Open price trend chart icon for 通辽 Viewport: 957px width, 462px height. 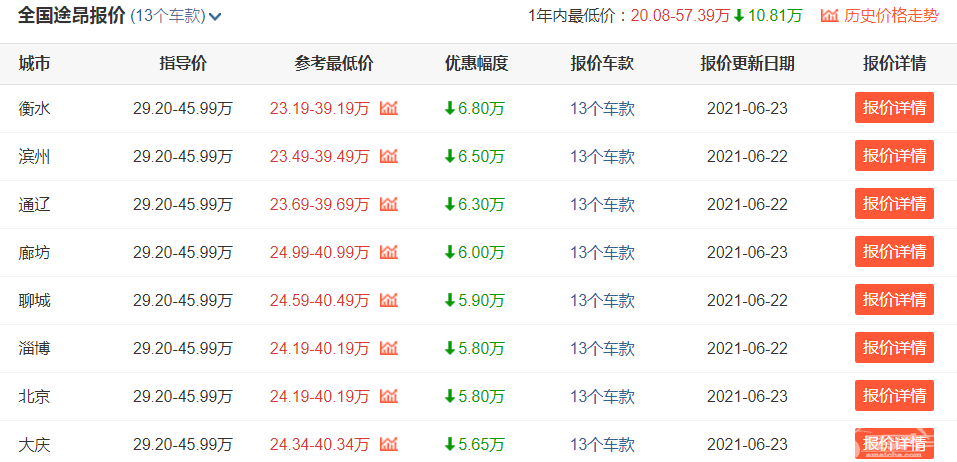tap(388, 204)
